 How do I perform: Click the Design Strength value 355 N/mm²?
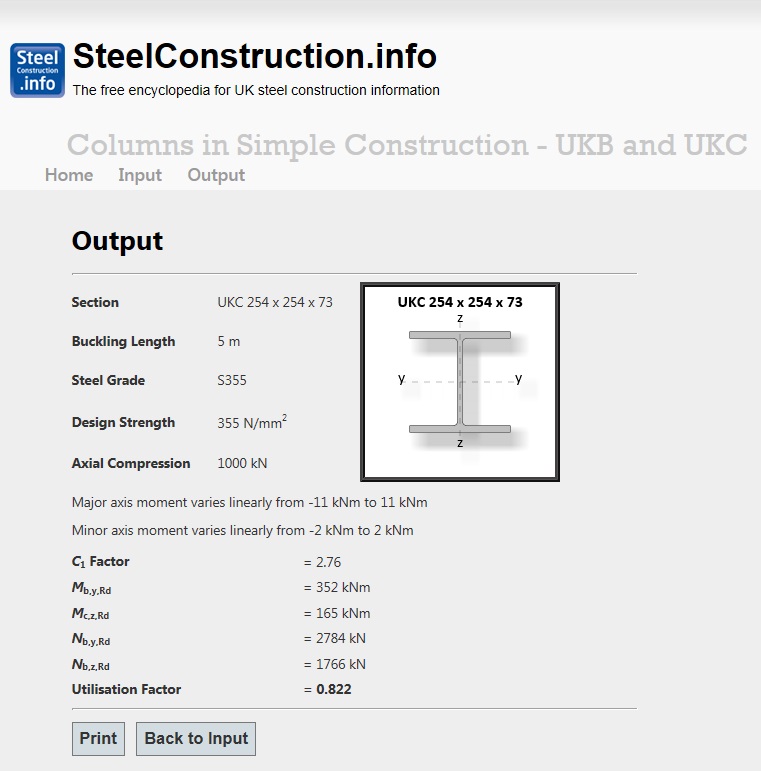point(252,423)
